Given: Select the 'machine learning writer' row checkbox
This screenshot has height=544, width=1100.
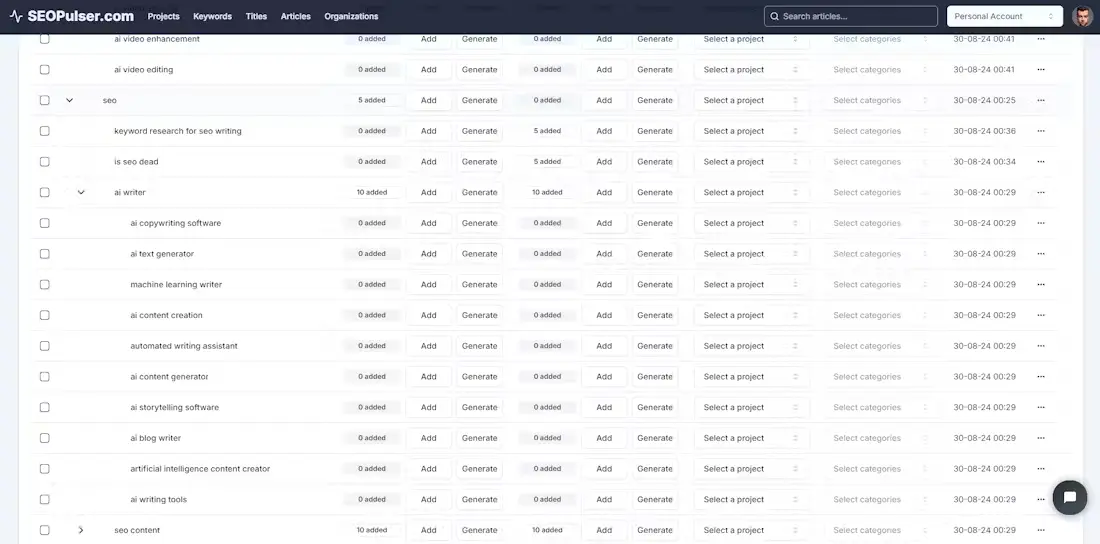Looking at the screenshot, I should tap(44, 285).
